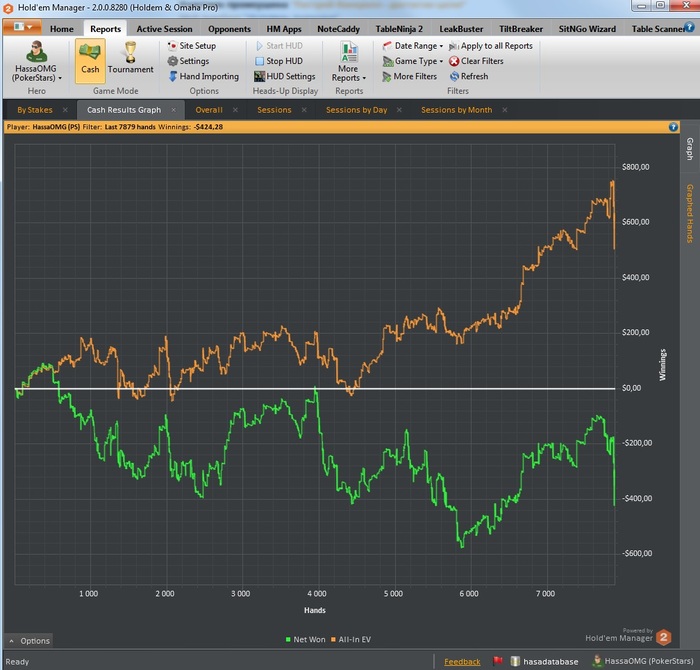
Task: Click the ribbon help icon
Action: [690, 27]
